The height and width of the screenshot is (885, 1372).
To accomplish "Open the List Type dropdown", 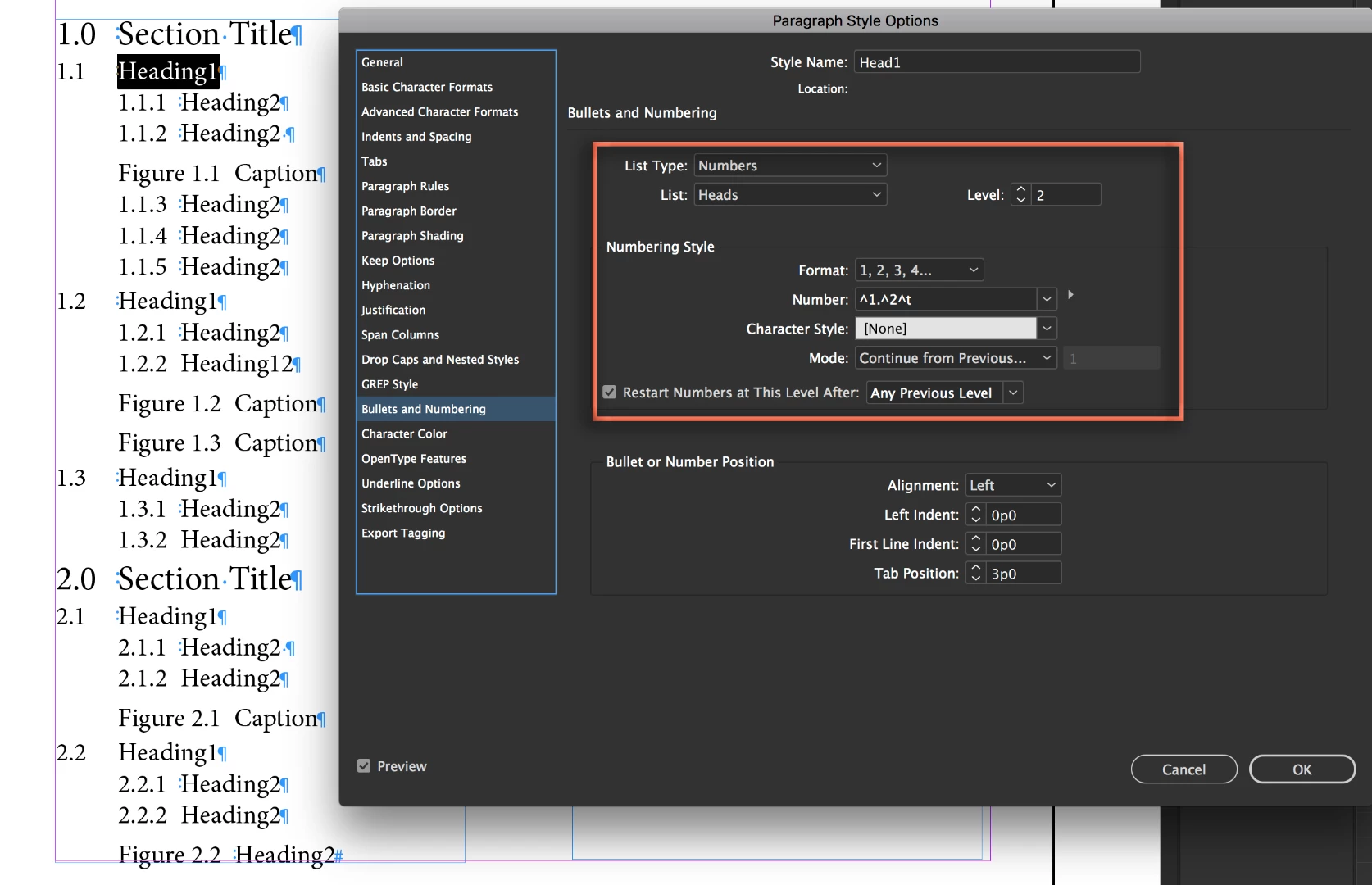I will coord(790,166).
